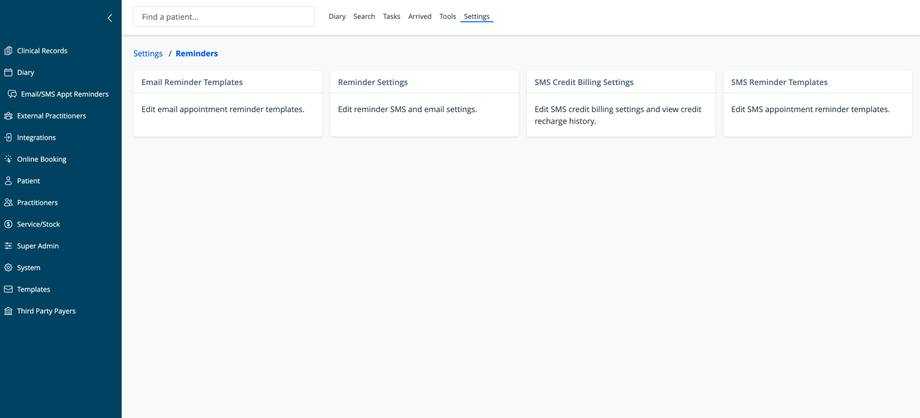The width and height of the screenshot is (920, 418).
Task: Click the Find a patient search field
Action: (x=224, y=17)
